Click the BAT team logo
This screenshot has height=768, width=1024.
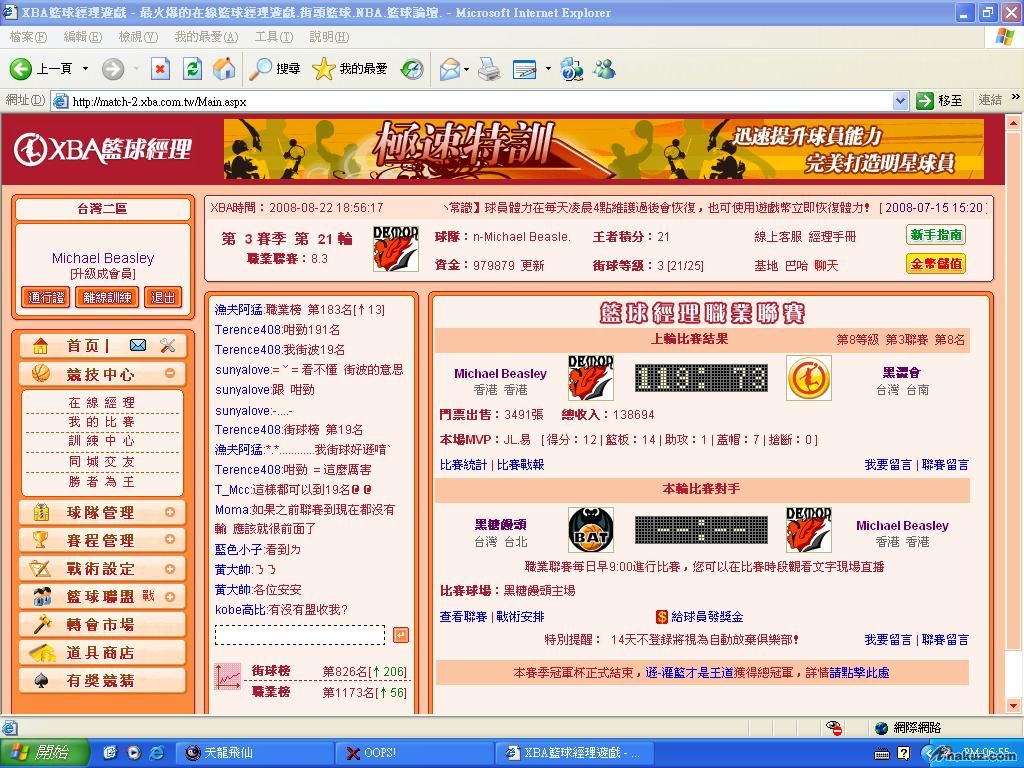(590, 530)
